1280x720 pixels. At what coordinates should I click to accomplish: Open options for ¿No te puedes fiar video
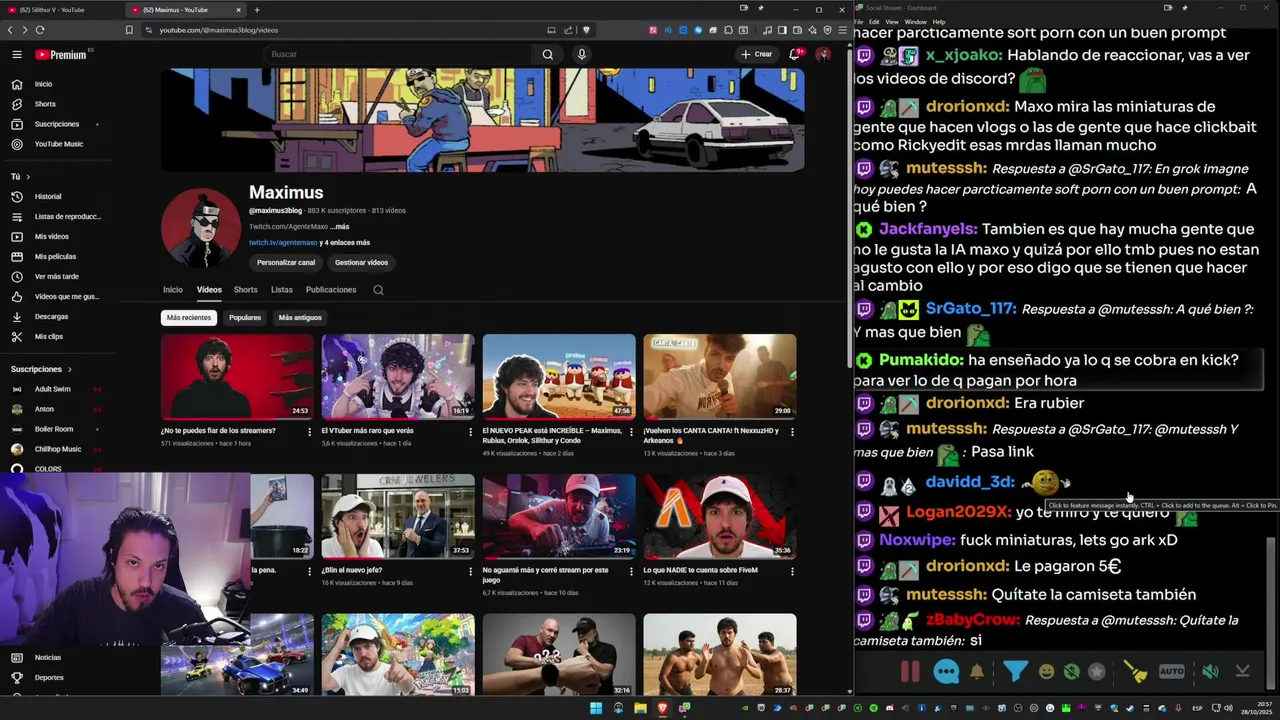[309, 432]
